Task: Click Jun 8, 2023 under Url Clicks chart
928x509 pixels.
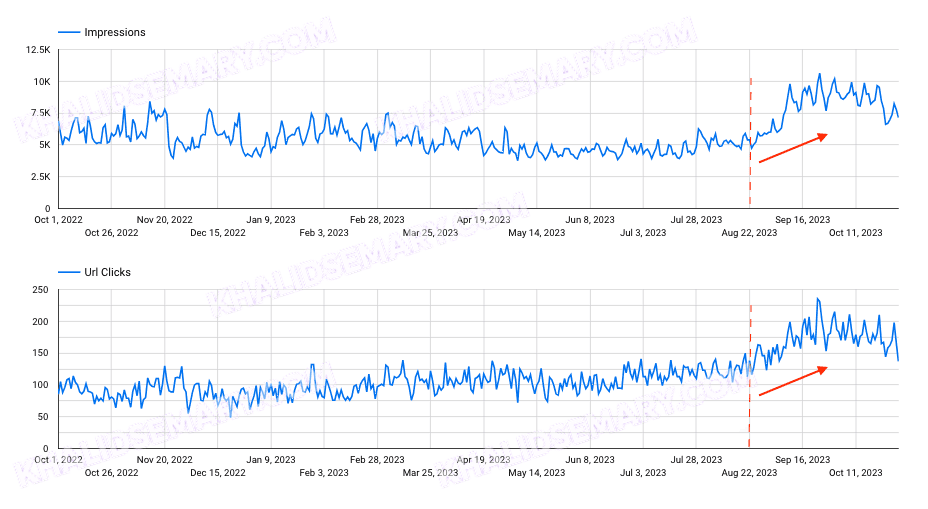Action: click(590, 459)
